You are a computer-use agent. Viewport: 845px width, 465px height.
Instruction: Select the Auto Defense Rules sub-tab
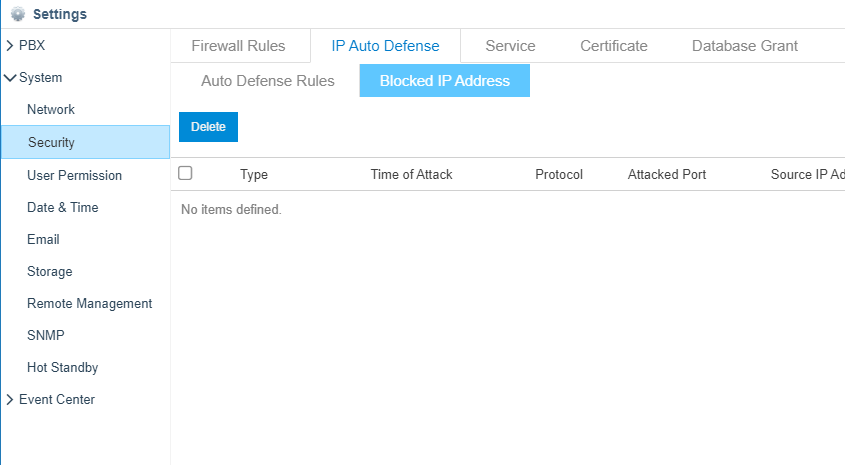(268, 81)
